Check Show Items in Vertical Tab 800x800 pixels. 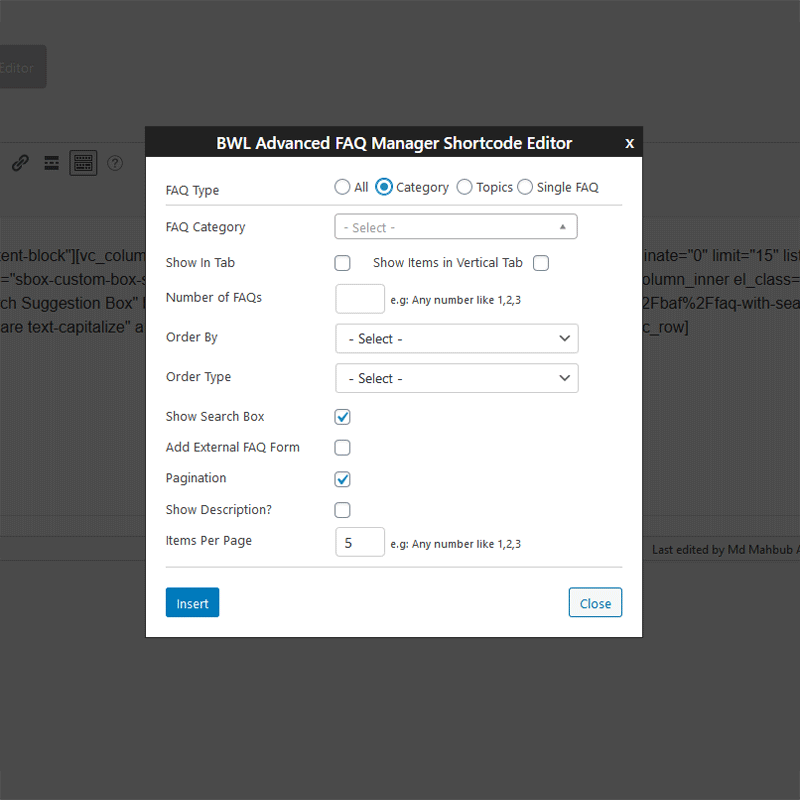coord(541,262)
